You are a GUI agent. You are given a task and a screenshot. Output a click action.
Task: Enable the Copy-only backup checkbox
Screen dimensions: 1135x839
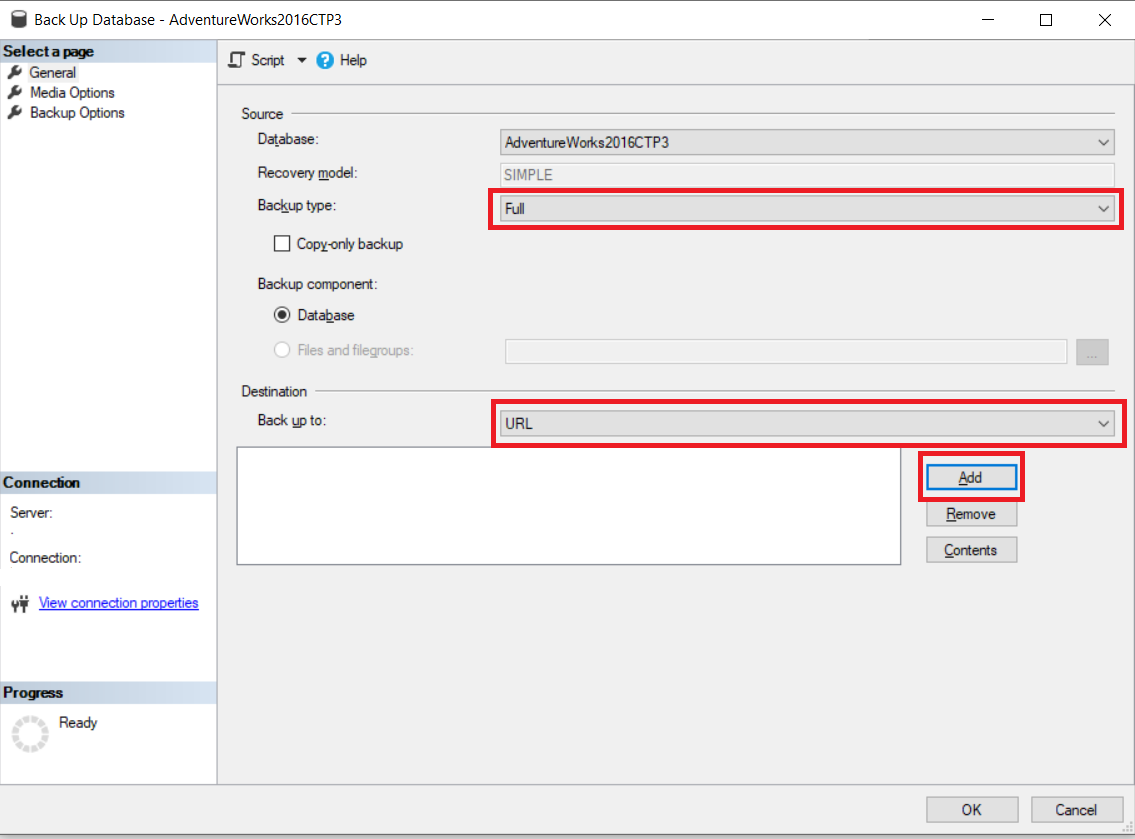[x=282, y=244]
